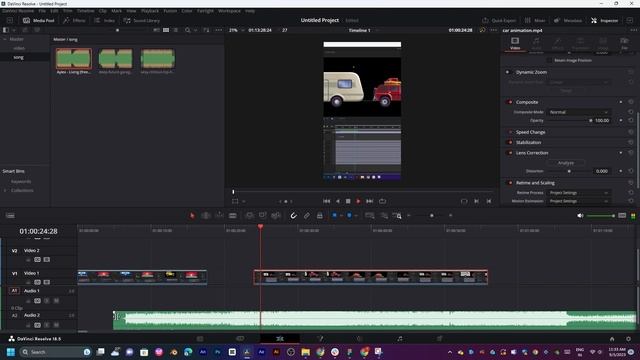Click the Analyze button under Lens Correction
Screen dimensions: 640x360
click(x=566, y=163)
